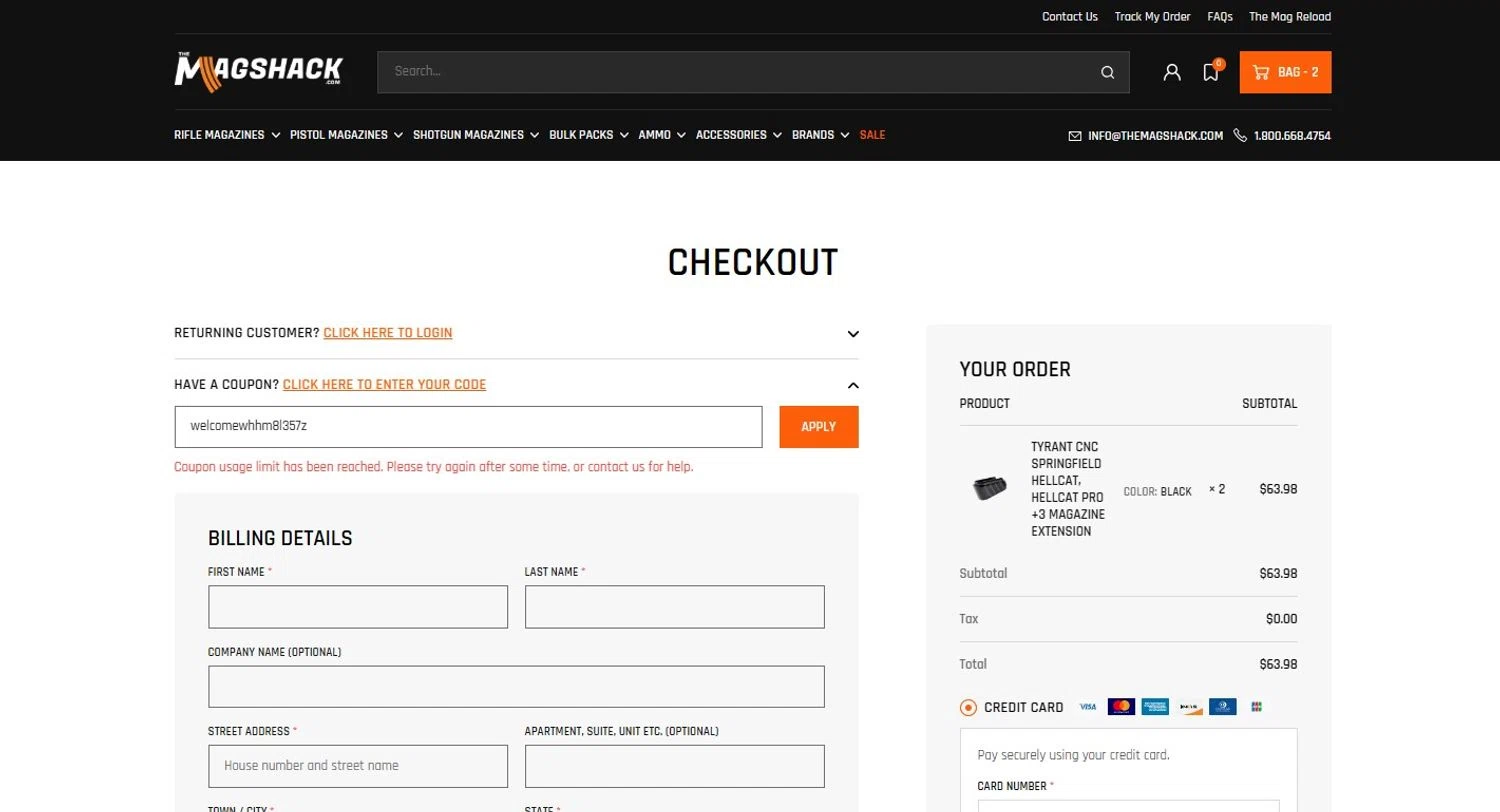Screen dimensions: 1500x812
Task: Open the user account icon
Action: pyautogui.click(x=1172, y=72)
